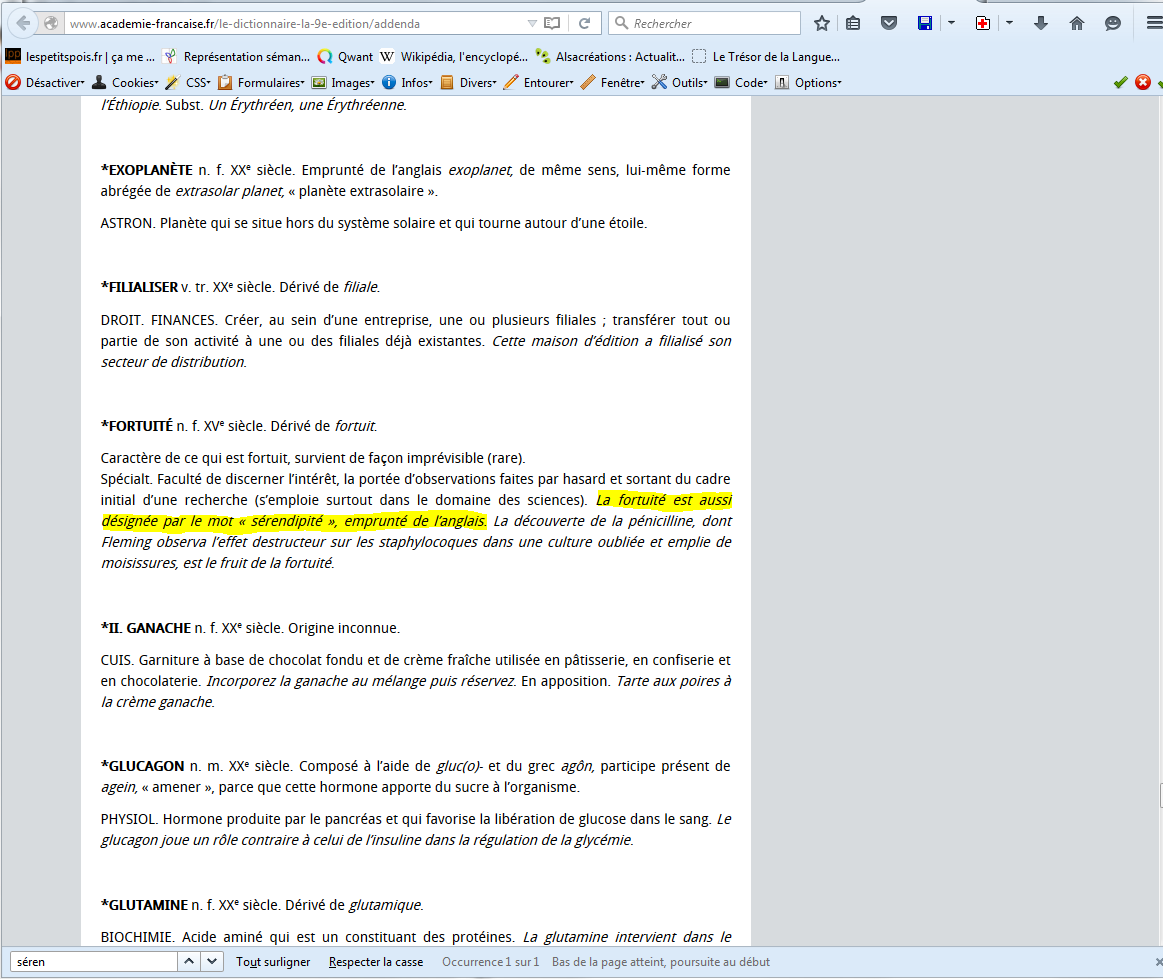This screenshot has height=979, width=1163.
Task: Open Pocket saved list icon
Action: (888, 23)
